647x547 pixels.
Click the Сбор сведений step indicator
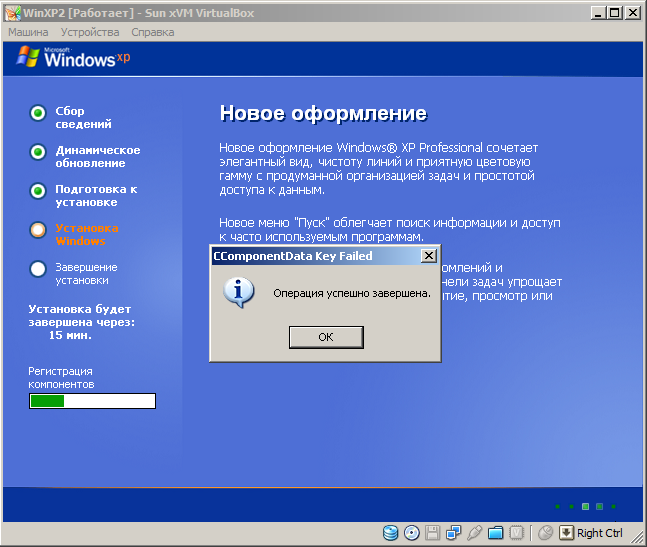pyautogui.click(x=38, y=113)
